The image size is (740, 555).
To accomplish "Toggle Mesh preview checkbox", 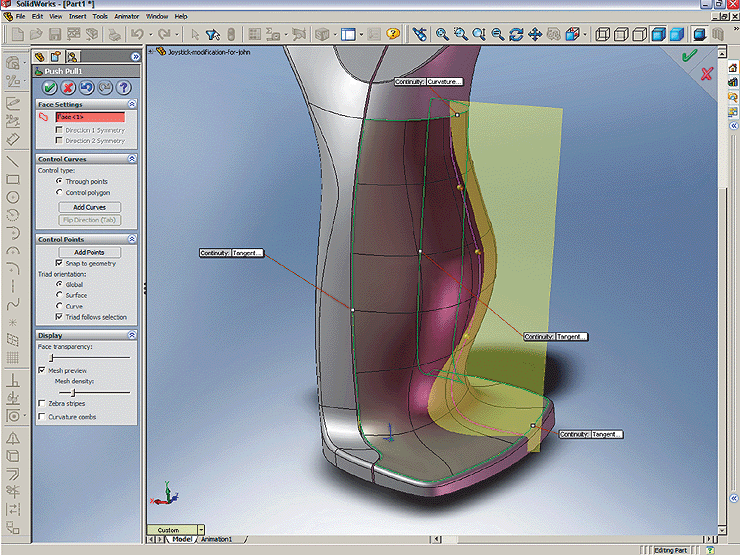I will pos(42,370).
